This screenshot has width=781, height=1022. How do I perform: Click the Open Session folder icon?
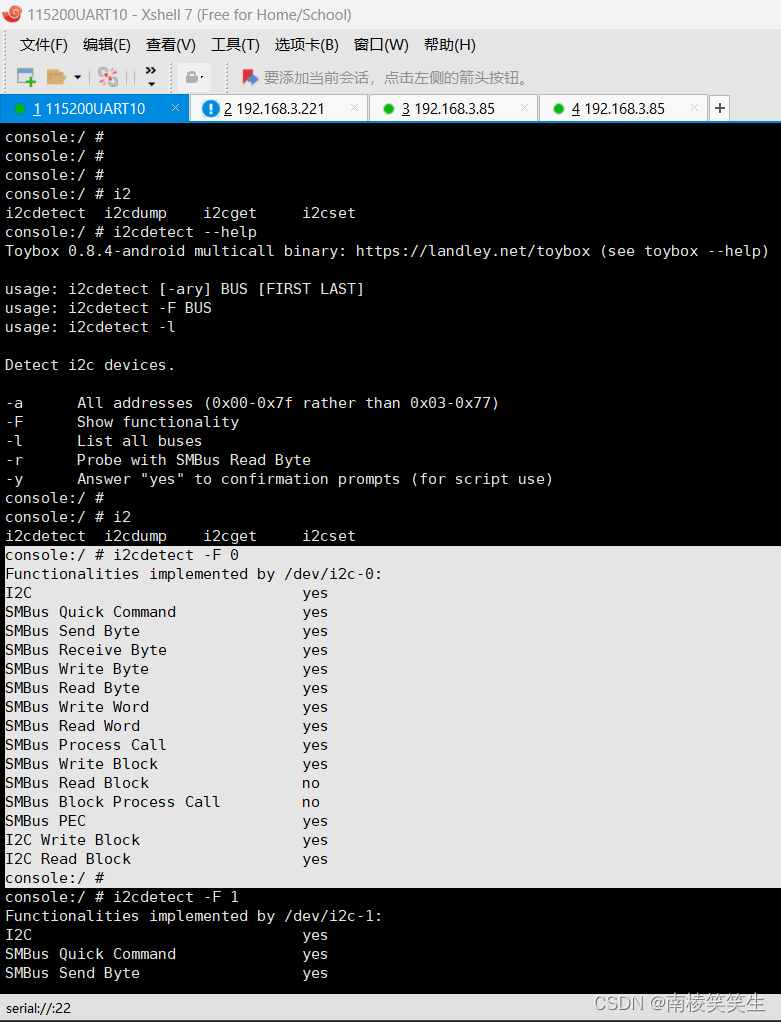pyautogui.click(x=57, y=77)
